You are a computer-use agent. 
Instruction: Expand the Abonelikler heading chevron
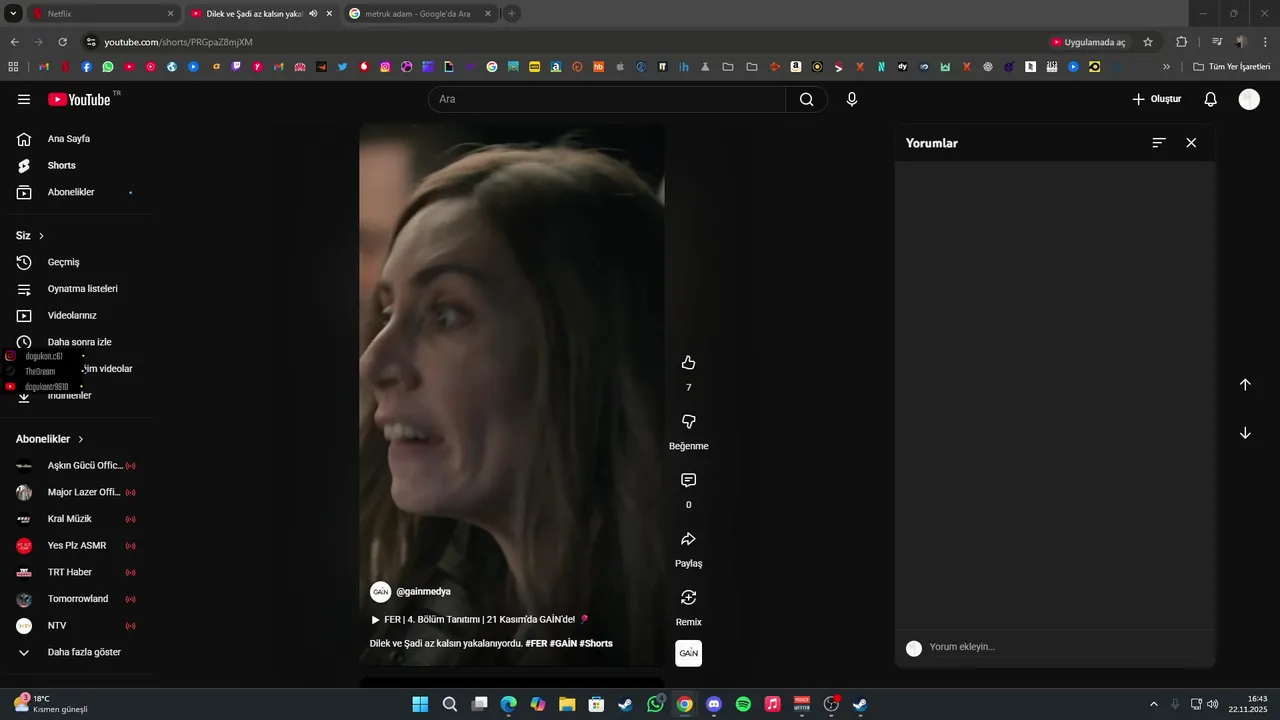pyautogui.click(x=81, y=439)
